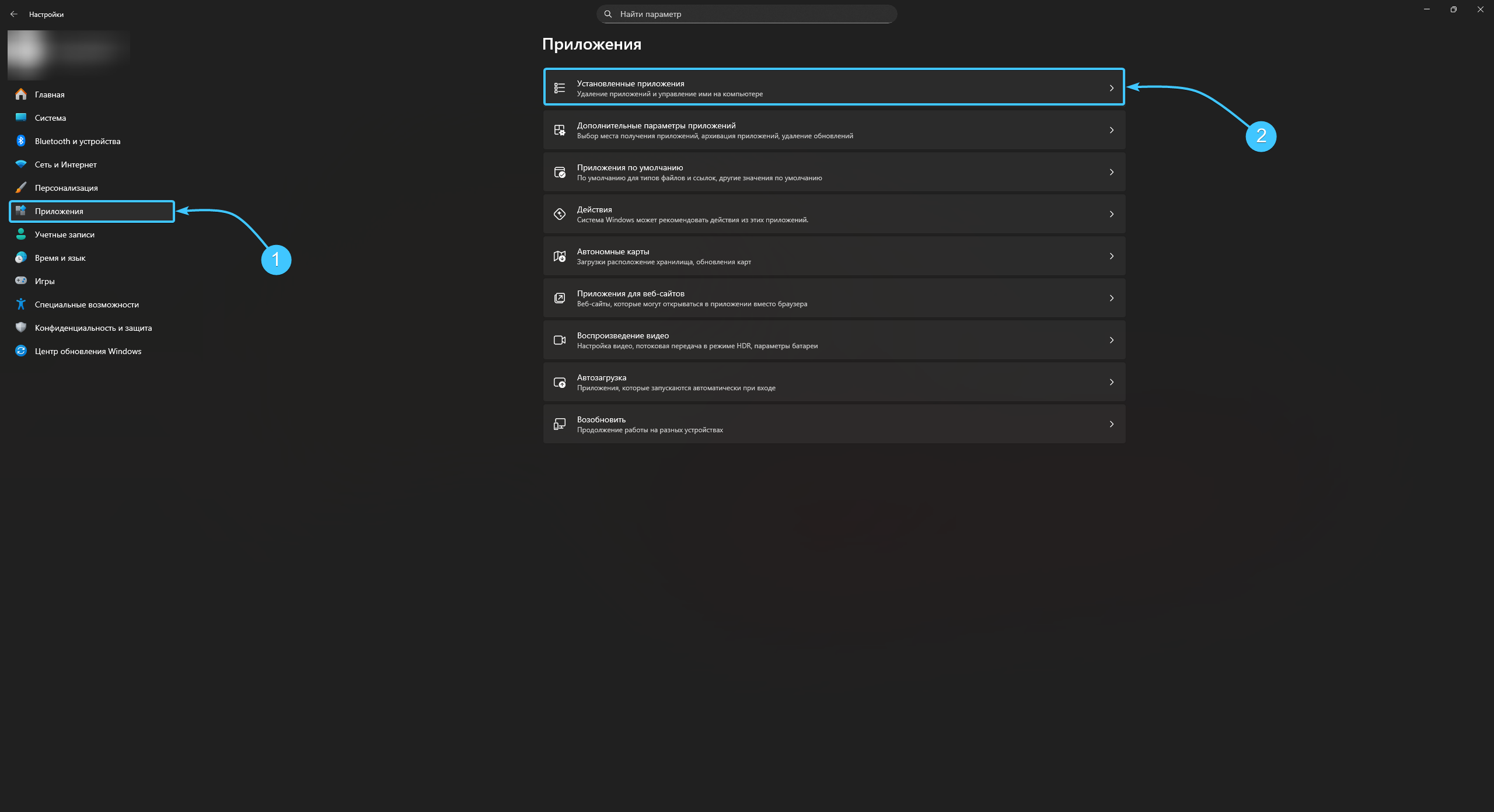Expand Default apps chevron arrow
Image resolution: width=1494 pixels, height=812 pixels.
pos(1111,172)
